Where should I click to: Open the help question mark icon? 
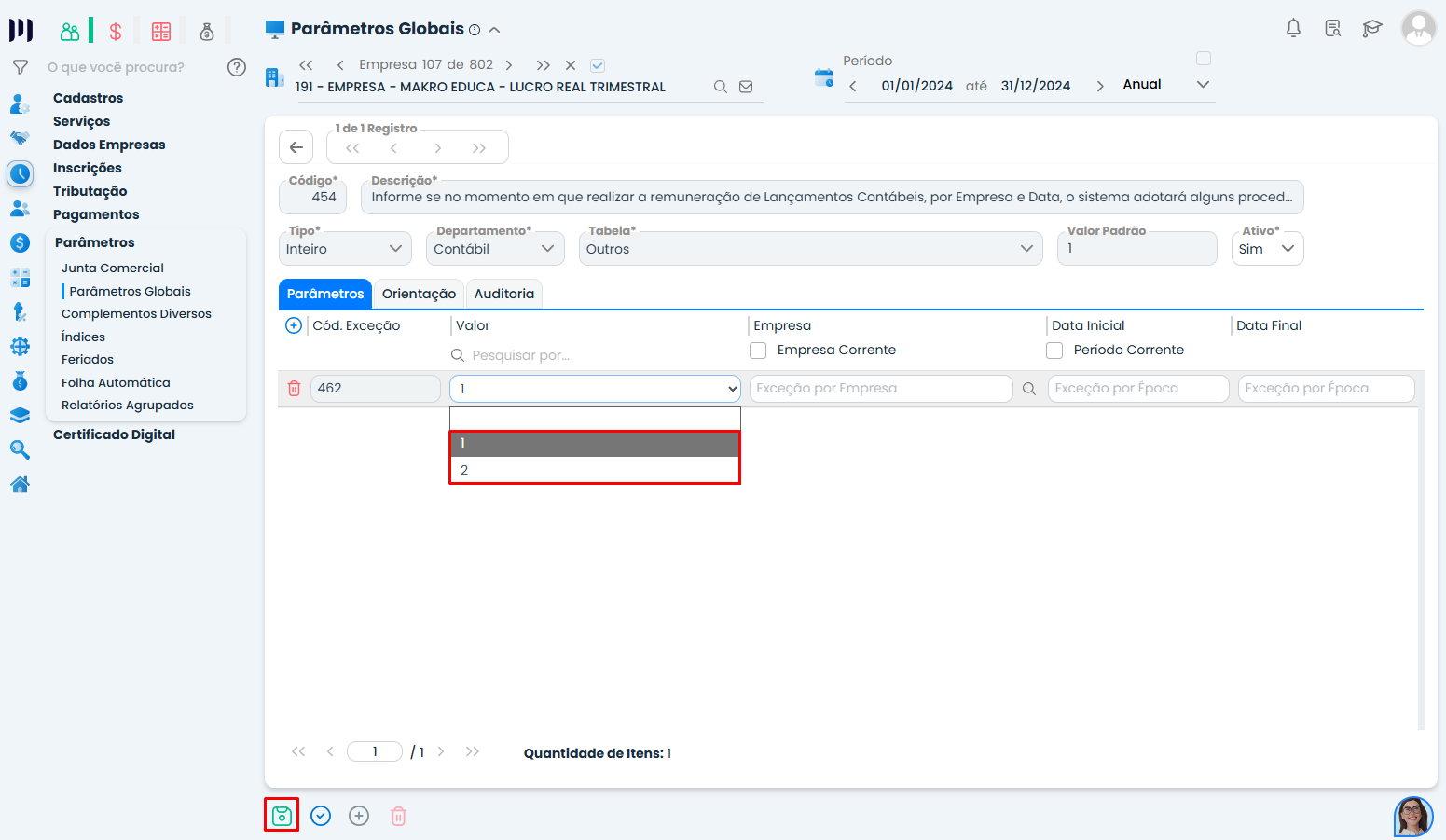point(237,67)
